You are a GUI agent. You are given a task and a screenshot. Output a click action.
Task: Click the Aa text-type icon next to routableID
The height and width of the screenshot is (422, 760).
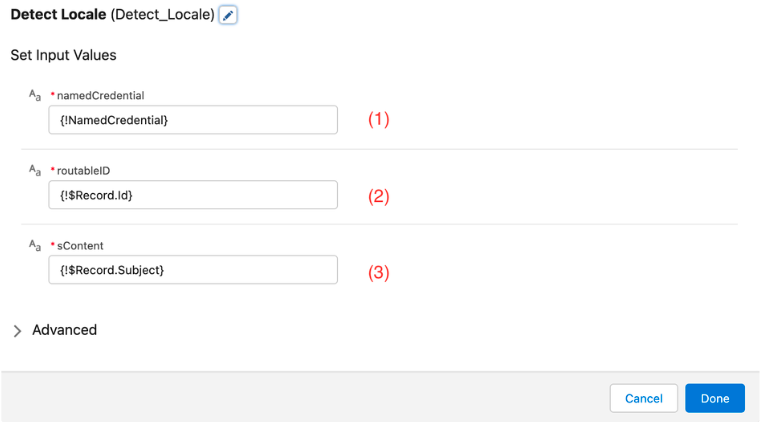(35, 170)
